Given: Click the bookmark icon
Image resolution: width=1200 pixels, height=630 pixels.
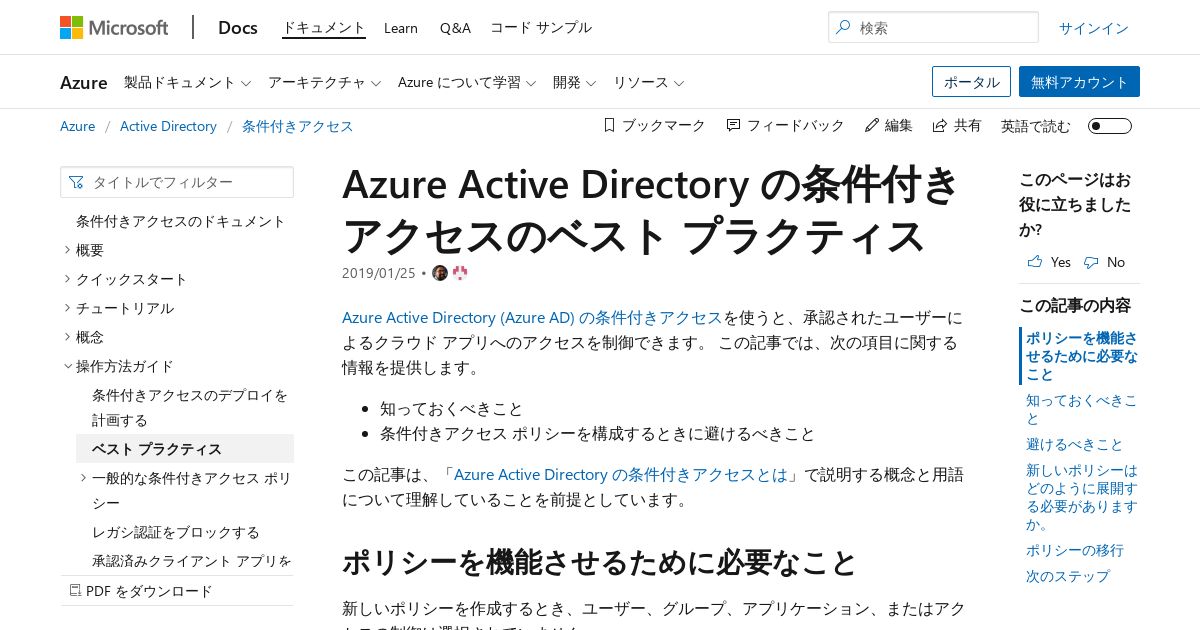Looking at the screenshot, I should pos(609,125).
